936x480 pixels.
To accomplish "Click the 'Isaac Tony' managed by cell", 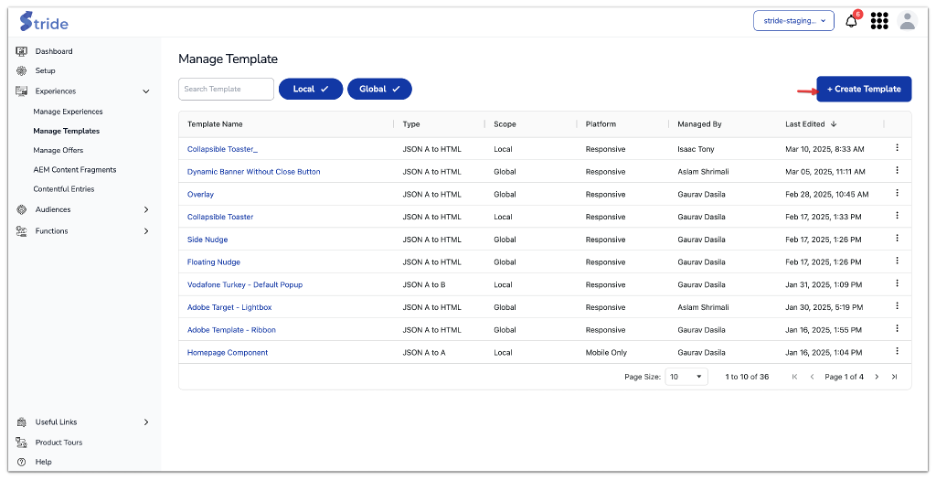I will click(695, 149).
